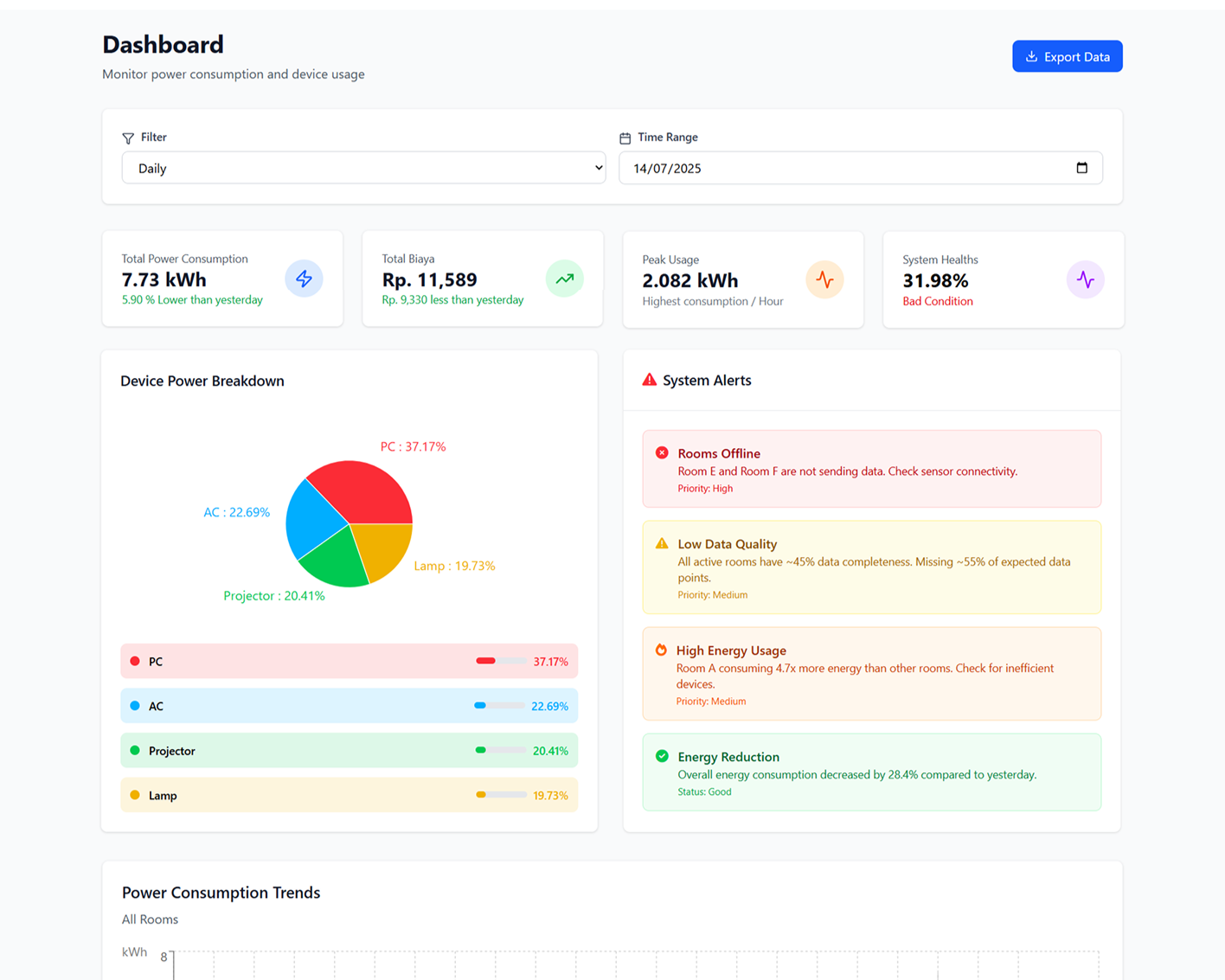Click the flame High Energy Usage icon
This screenshot has height=980, width=1225.
tap(661, 650)
